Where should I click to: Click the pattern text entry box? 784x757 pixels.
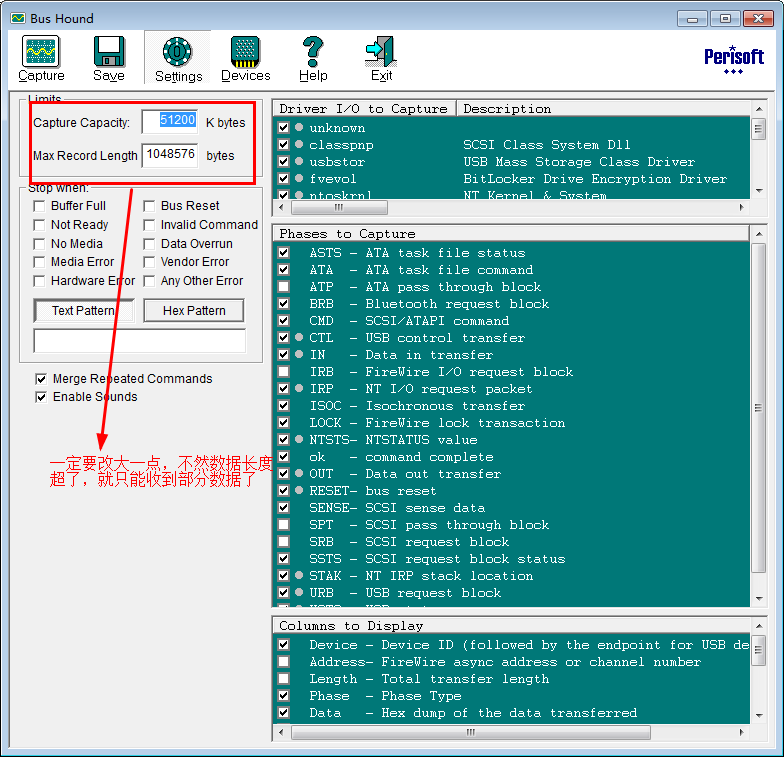(x=140, y=341)
